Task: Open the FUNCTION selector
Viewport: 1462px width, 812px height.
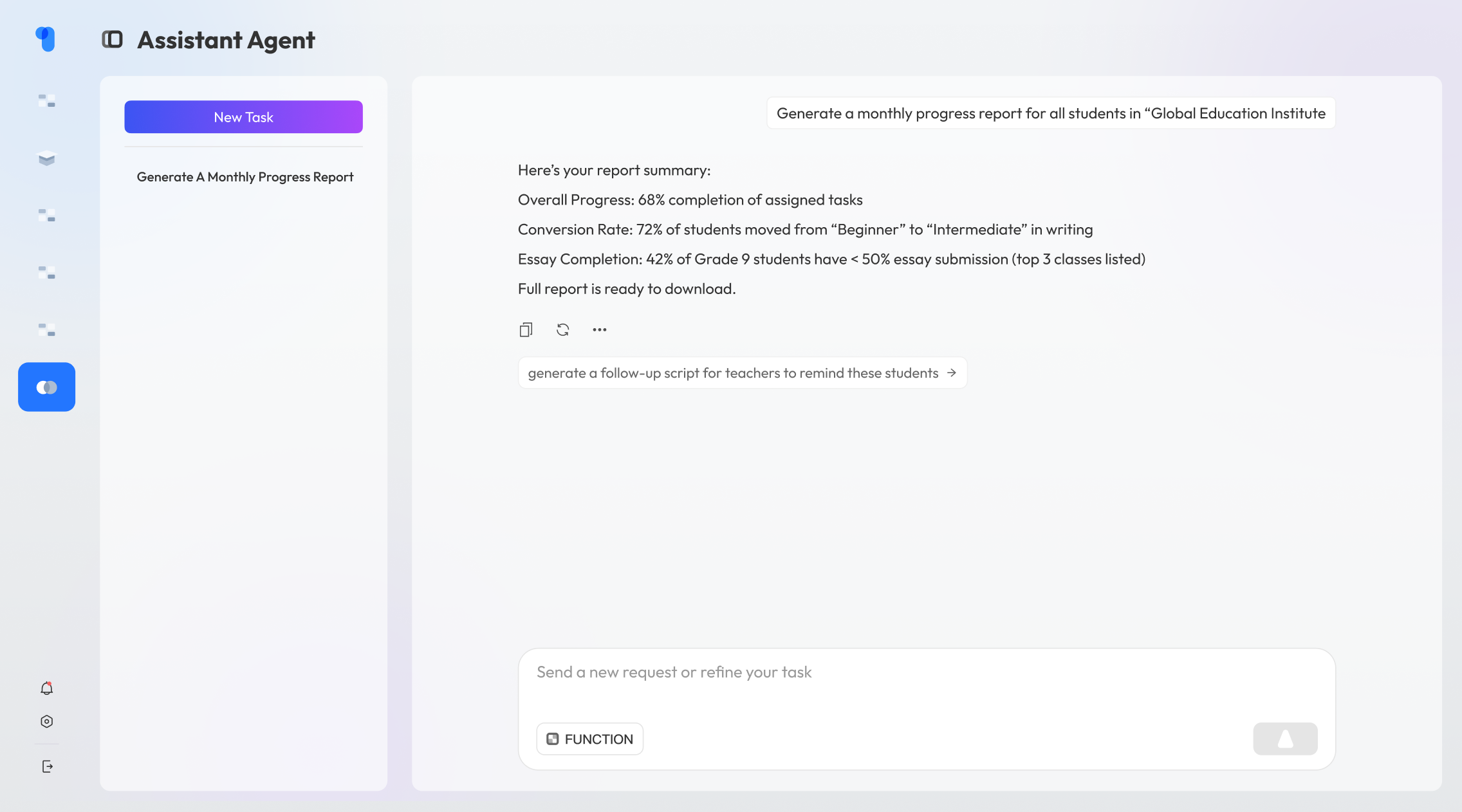Action: (589, 739)
